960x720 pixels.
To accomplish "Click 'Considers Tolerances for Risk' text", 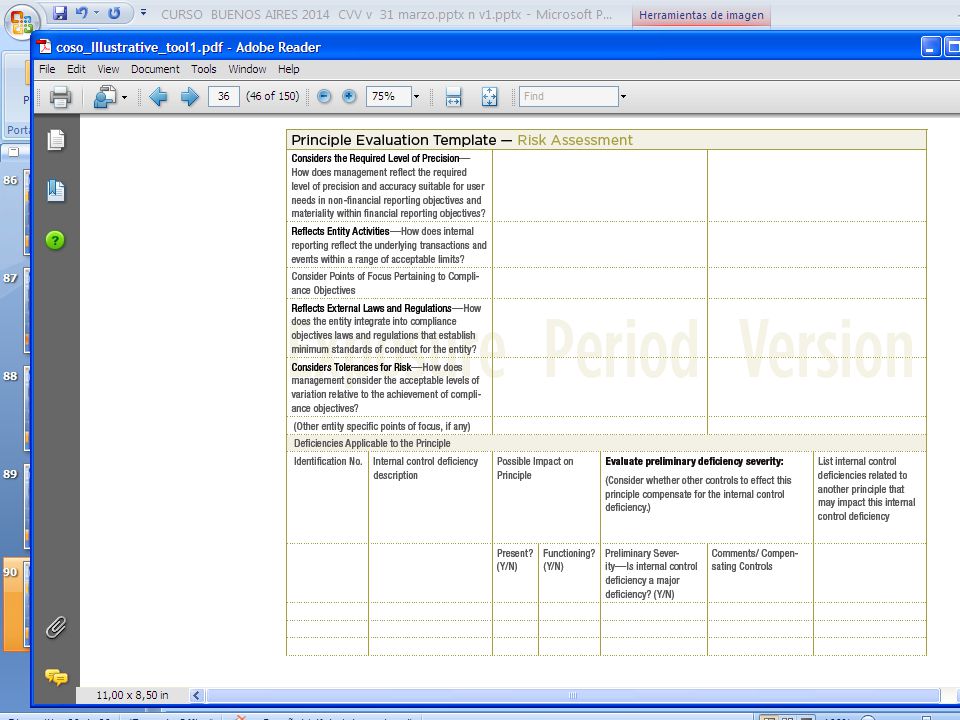I will [351, 367].
